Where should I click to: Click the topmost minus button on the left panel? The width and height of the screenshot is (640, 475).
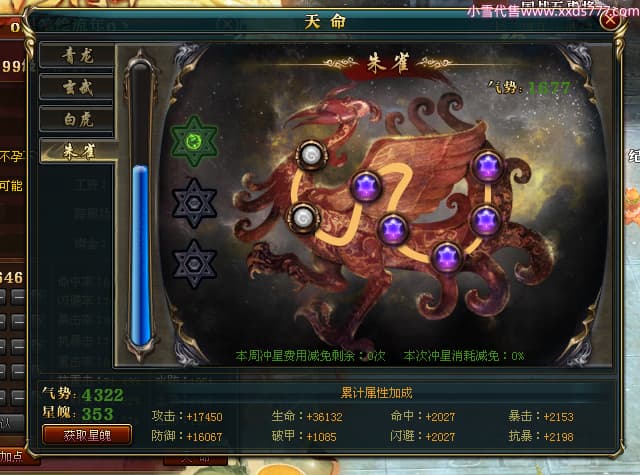18,297
